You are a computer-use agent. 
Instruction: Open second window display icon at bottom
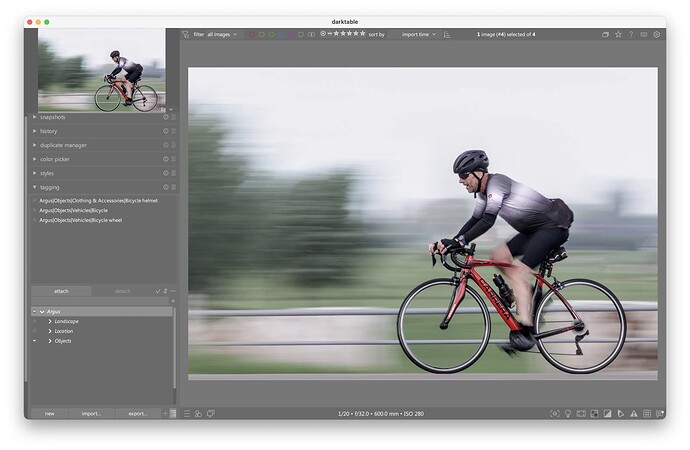click(211, 413)
